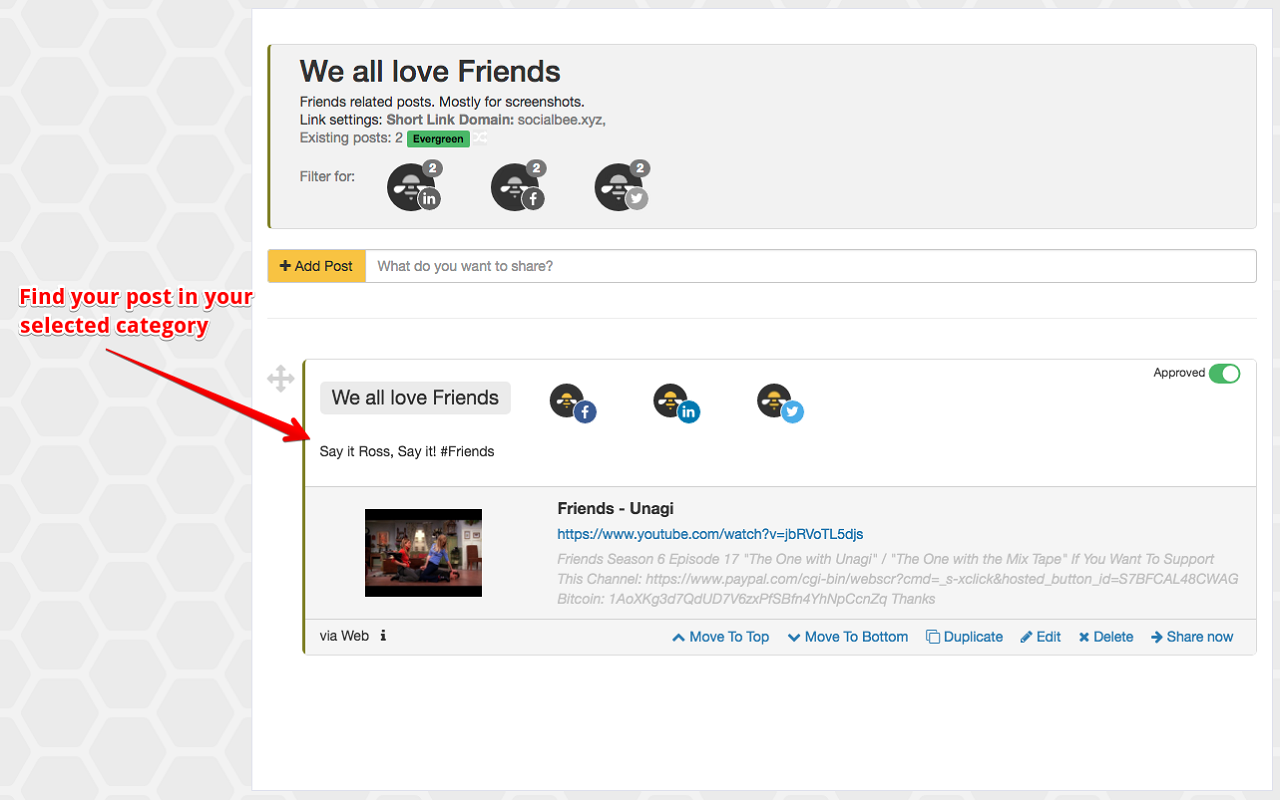
Task: Focus the 'What do you want to share?' field
Action: [811, 266]
